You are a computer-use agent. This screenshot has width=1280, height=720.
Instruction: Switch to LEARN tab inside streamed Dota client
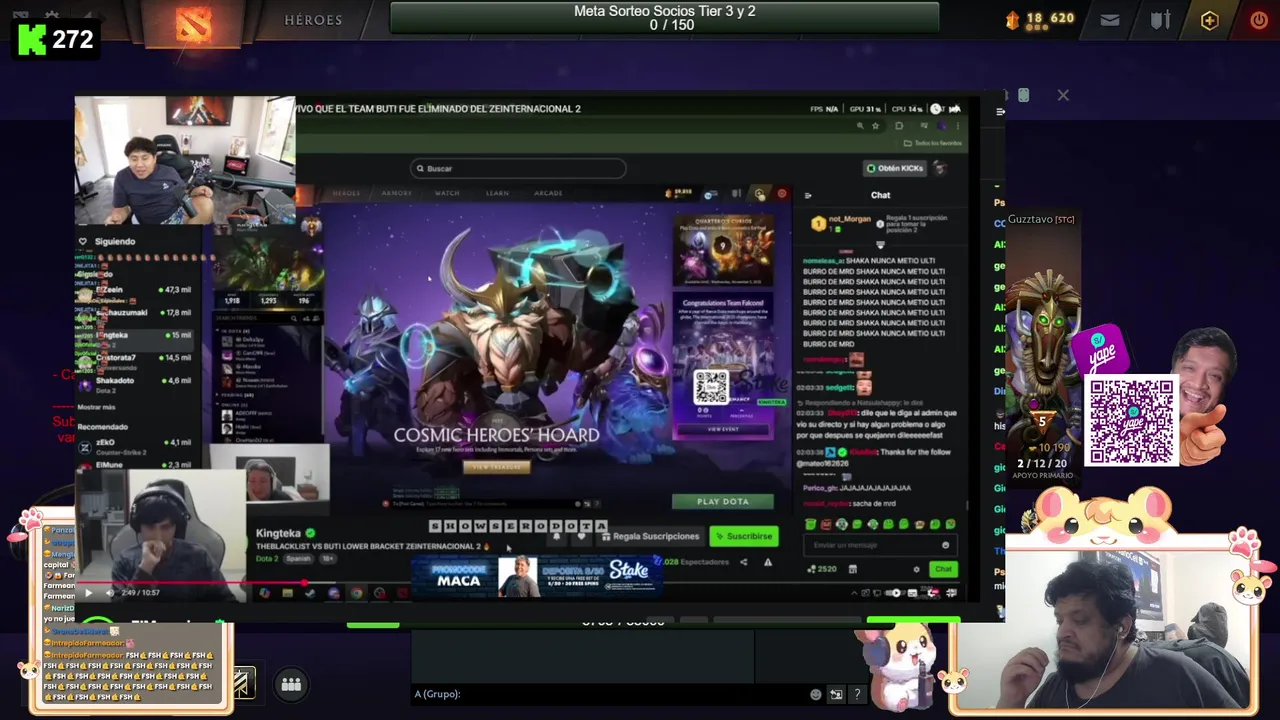[x=497, y=193]
